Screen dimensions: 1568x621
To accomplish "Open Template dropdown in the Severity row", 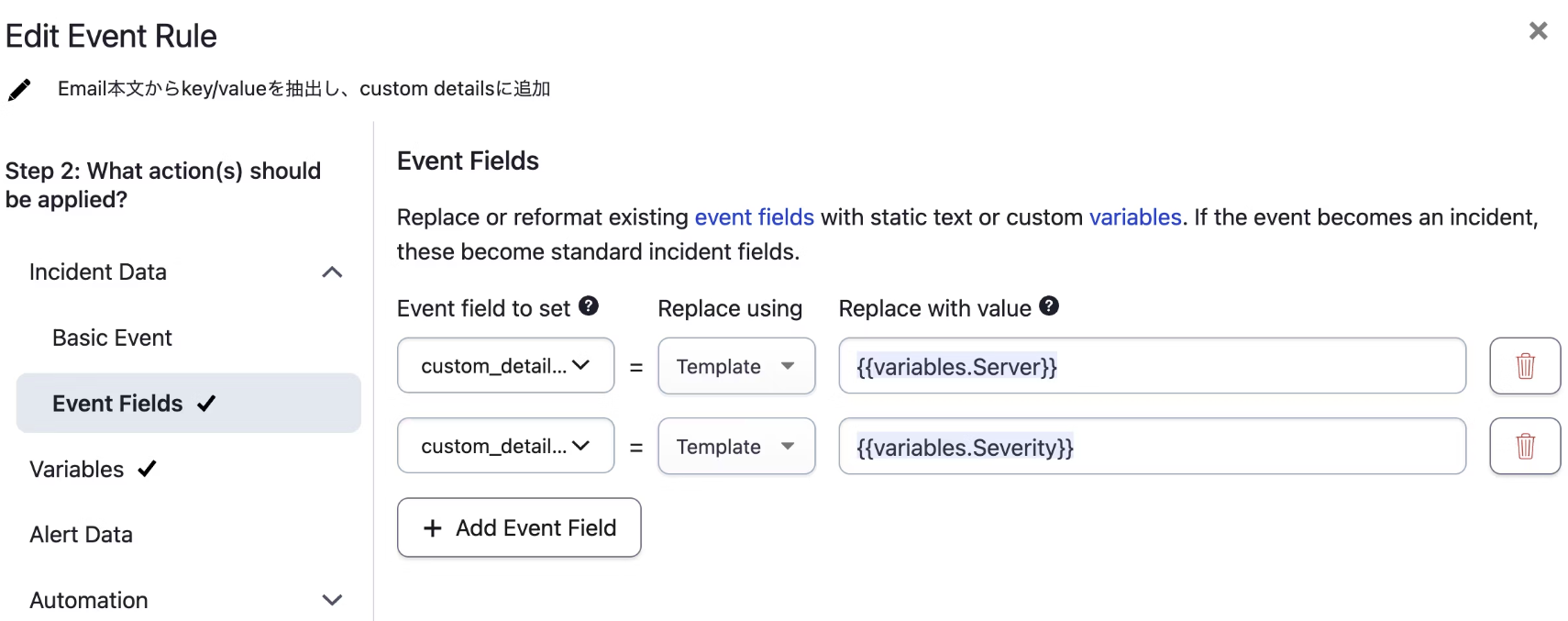I will [x=736, y=447].
